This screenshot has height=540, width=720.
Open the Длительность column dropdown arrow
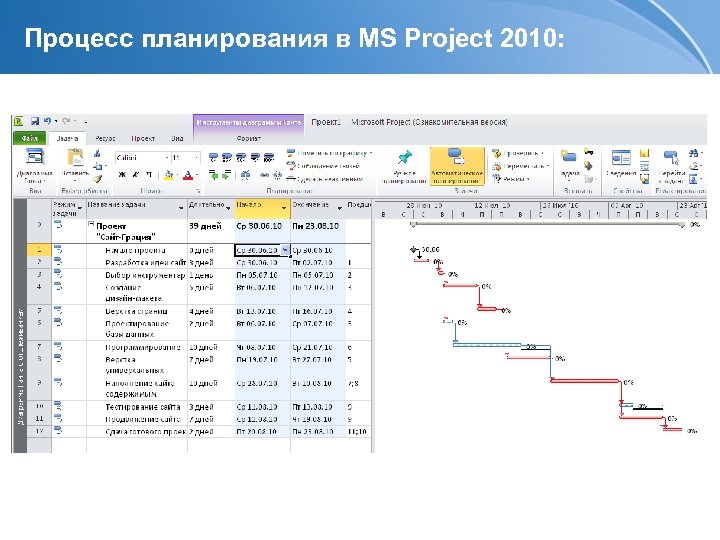[228, 208]
